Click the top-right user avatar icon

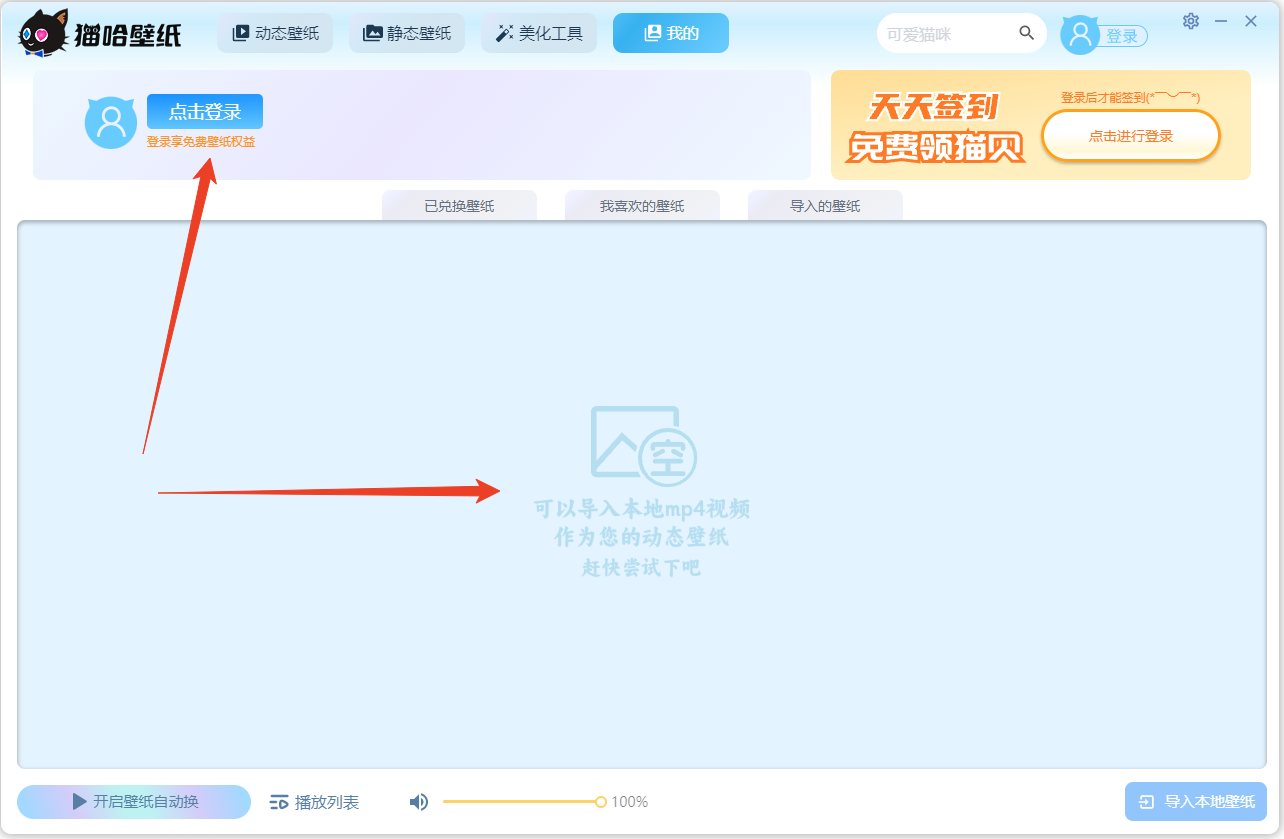coord(1079,34)
